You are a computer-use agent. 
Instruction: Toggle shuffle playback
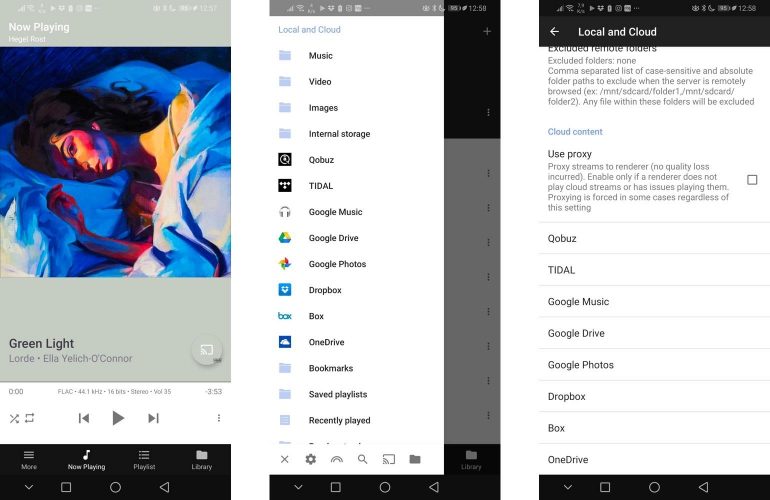coord(14,418)
